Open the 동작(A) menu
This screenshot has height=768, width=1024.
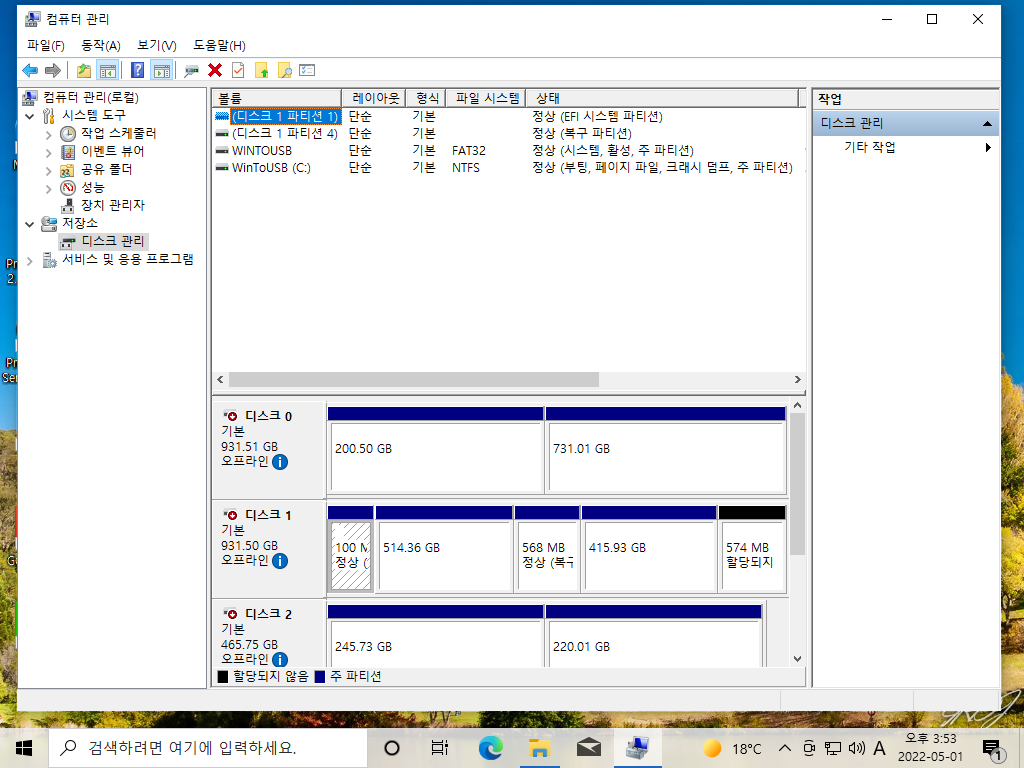pyautogui.click(x=101, y=46)
